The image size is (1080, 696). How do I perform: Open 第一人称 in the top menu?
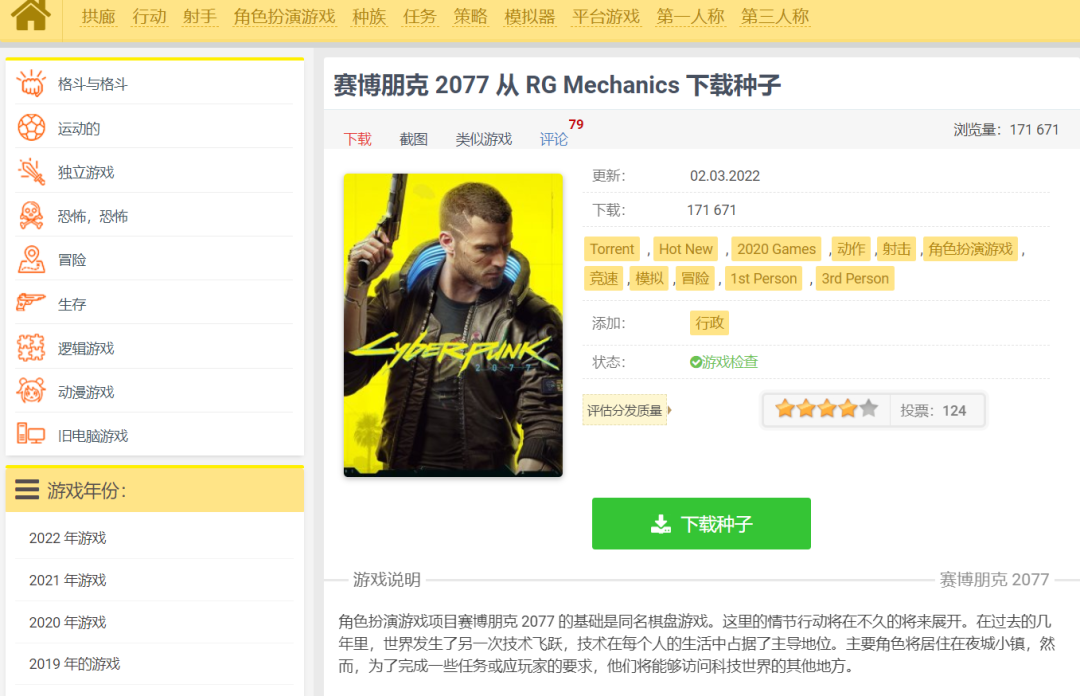point(690,17)
